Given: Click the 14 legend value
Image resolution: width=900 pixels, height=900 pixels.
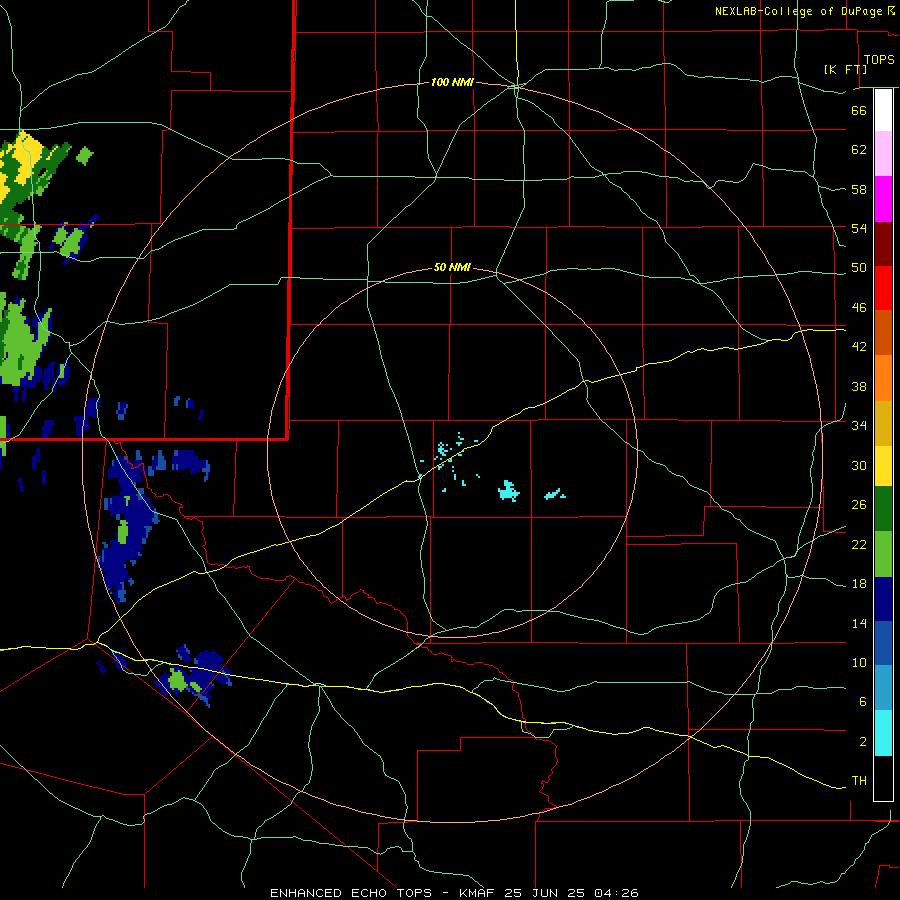Looking at the screenshot, I should coord(859,623).
